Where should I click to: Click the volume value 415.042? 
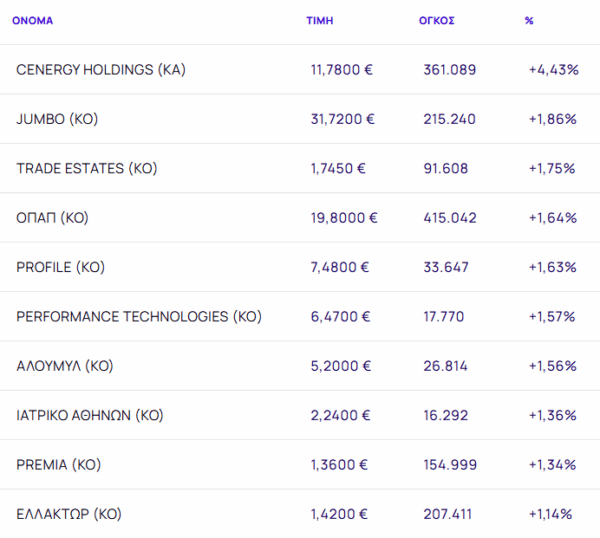tap(450, 218)
